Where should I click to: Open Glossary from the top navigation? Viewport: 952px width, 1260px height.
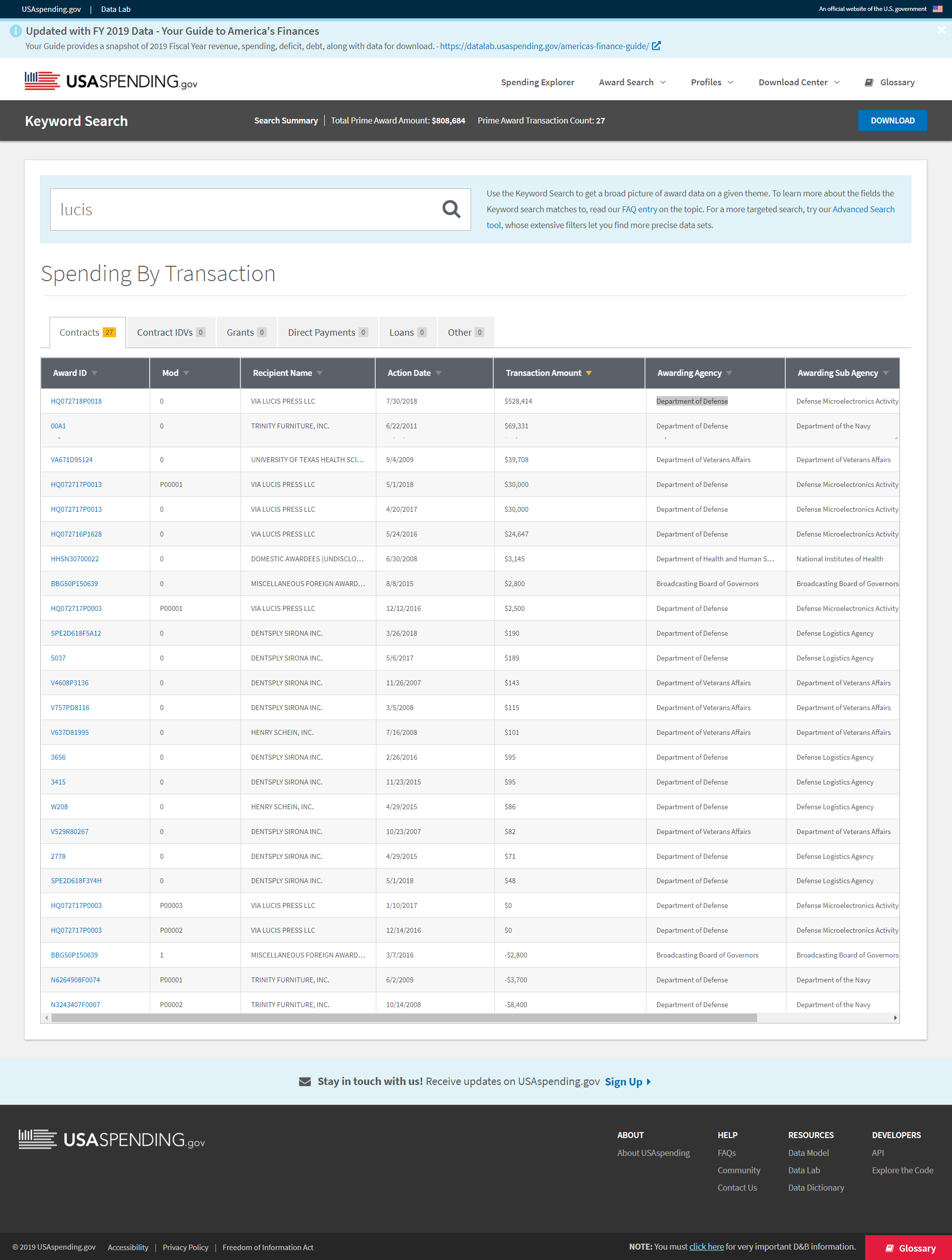[x=890, y=82]
